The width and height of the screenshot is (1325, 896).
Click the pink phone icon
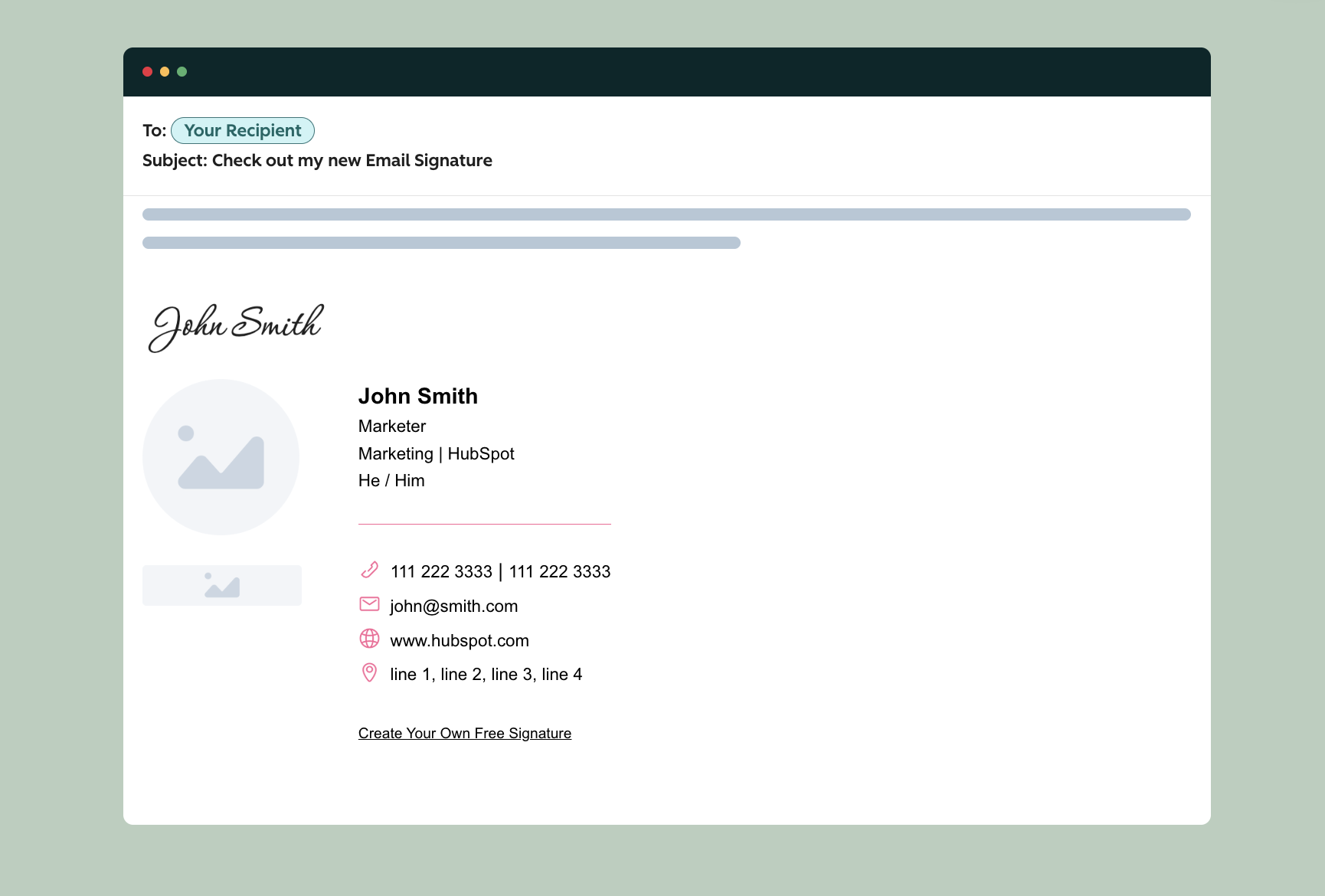(369, 570)
